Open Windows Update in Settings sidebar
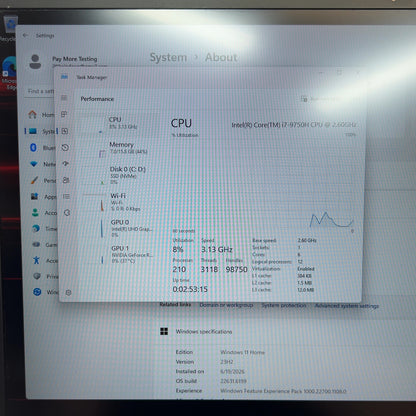The width and height of the screenshot is (416, 416). tap(46, 292)
